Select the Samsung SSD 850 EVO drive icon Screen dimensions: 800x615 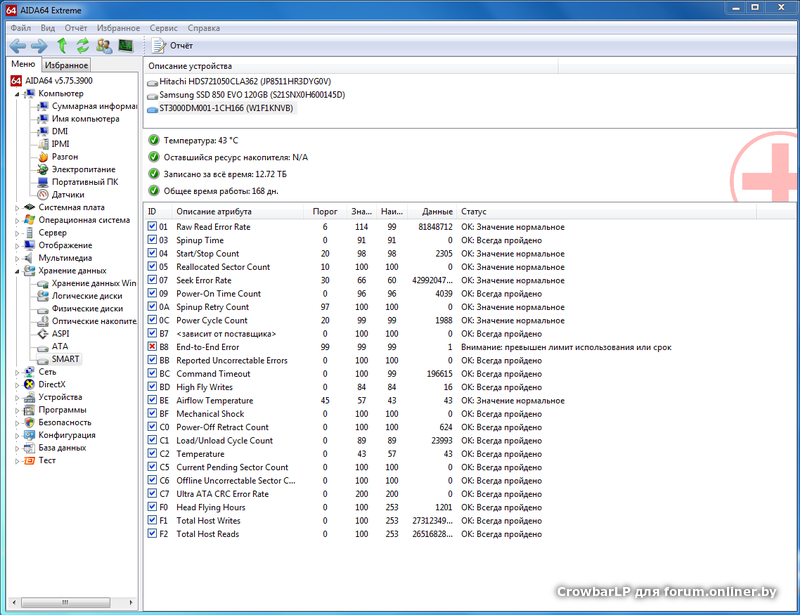pyautogui.click(x=152, y=96)
